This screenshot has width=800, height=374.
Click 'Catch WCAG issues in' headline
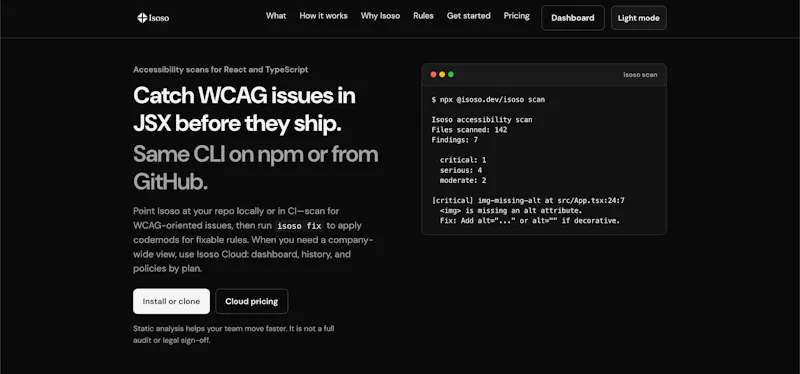coord(244,95)
